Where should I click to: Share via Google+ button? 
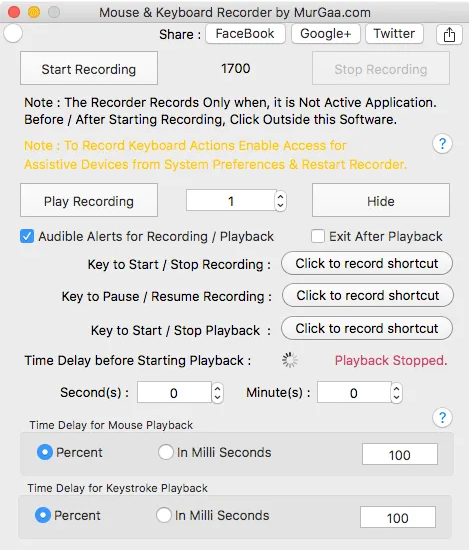click(326, 34)
